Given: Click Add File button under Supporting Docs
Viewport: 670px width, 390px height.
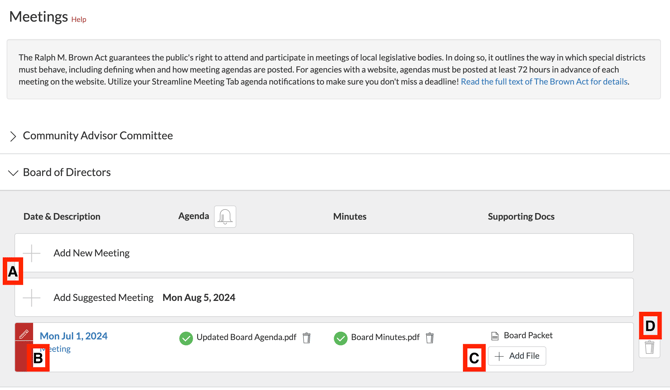Looking at the screenshot, I should pyautogui.click(x=517, y=356).
